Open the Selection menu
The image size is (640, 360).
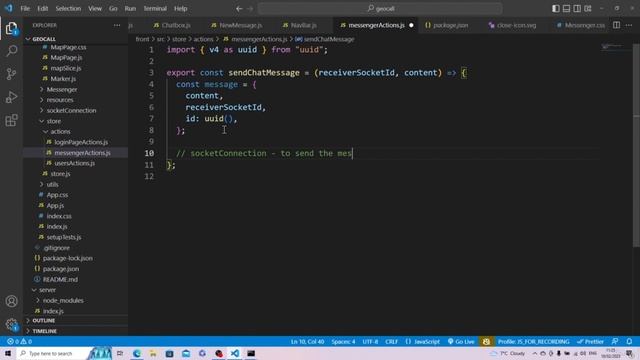tap(68, 9)
